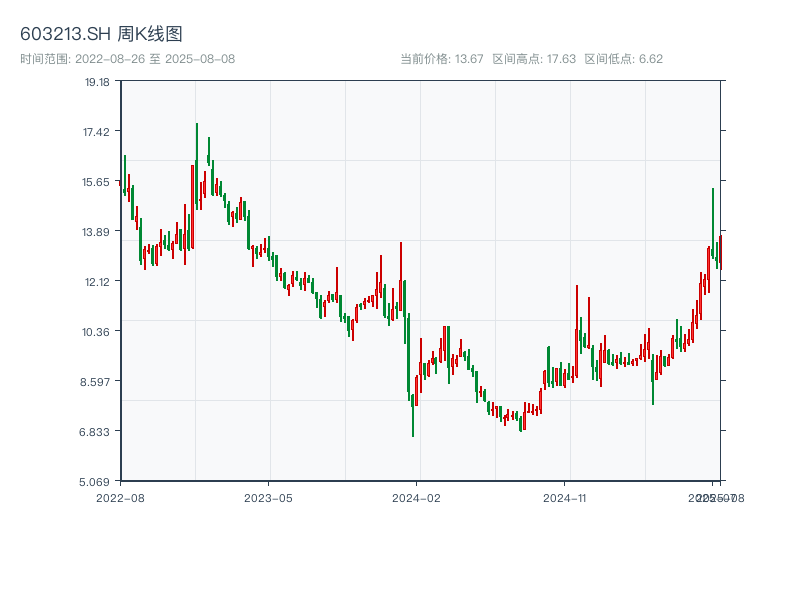Screen dimensions: 800x600
Task: Click the 19.18 y-axis value
Action: tap(97, 82)
